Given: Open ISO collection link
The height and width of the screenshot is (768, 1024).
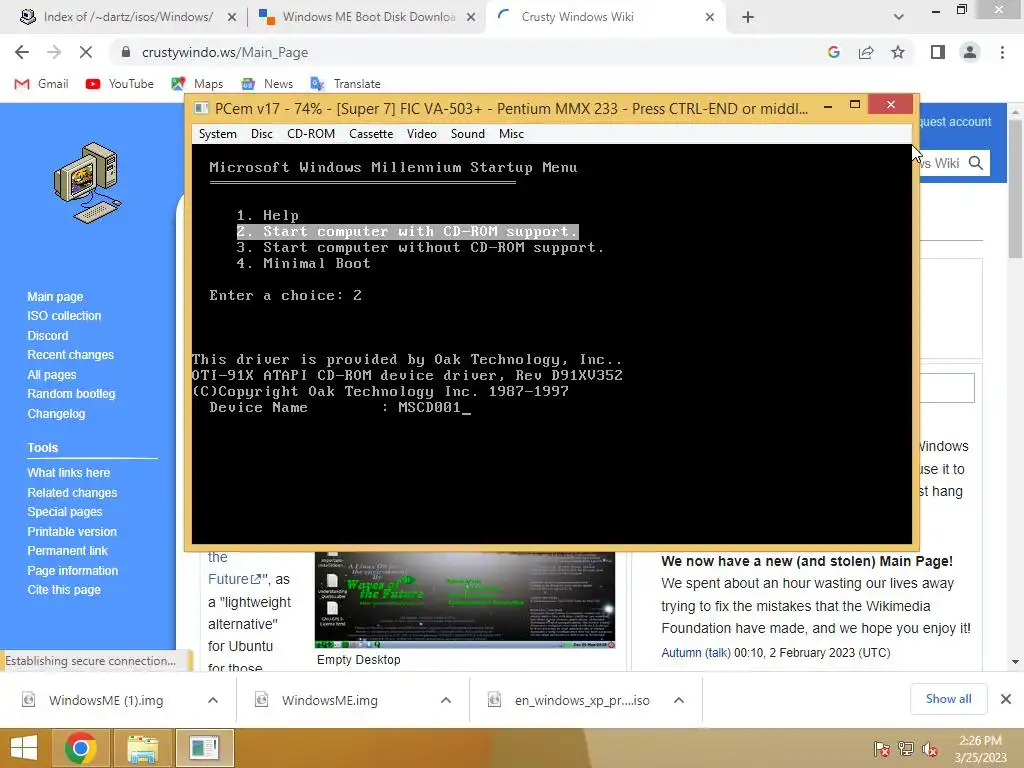Looking at the screenshot, I should point(64,315).
